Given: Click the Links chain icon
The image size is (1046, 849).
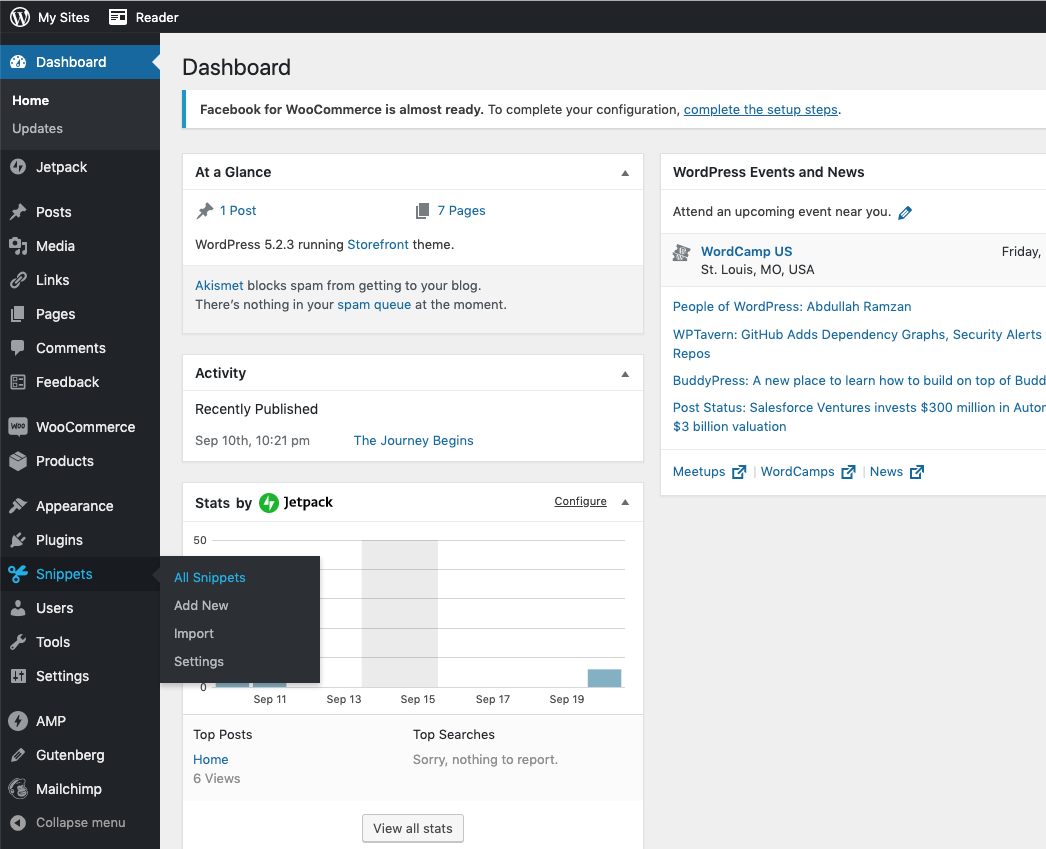Looking at the screenshot, I should (18, 280).
